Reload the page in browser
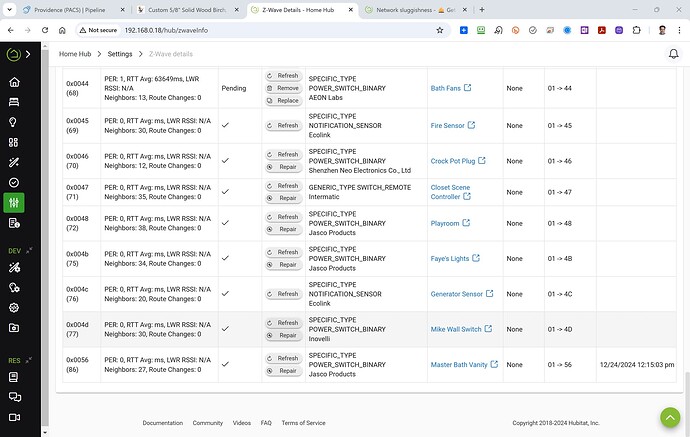The height and width of the screenshot is (437, 690). click(45, 30)
